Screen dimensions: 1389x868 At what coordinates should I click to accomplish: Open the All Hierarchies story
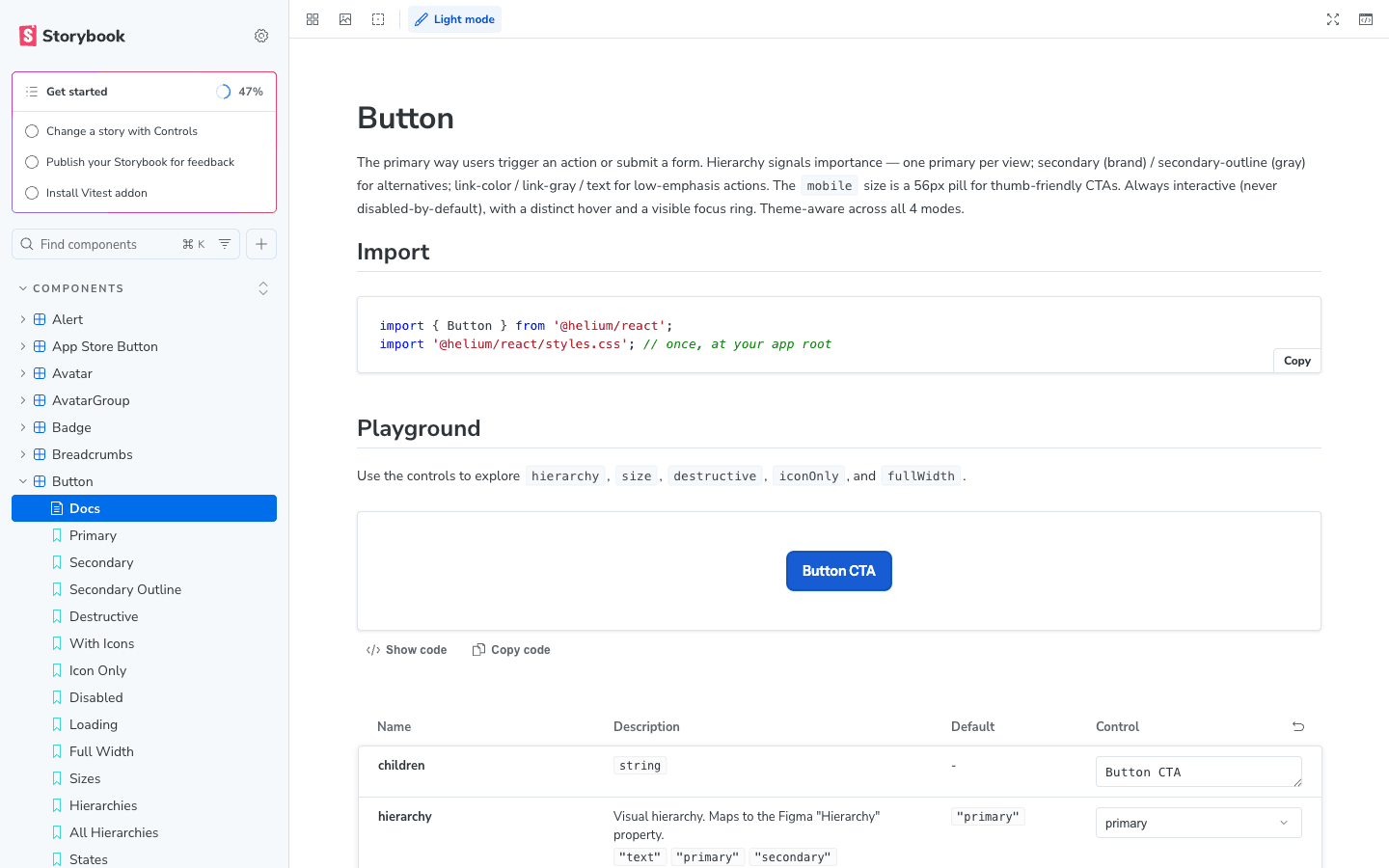point(114,832)
